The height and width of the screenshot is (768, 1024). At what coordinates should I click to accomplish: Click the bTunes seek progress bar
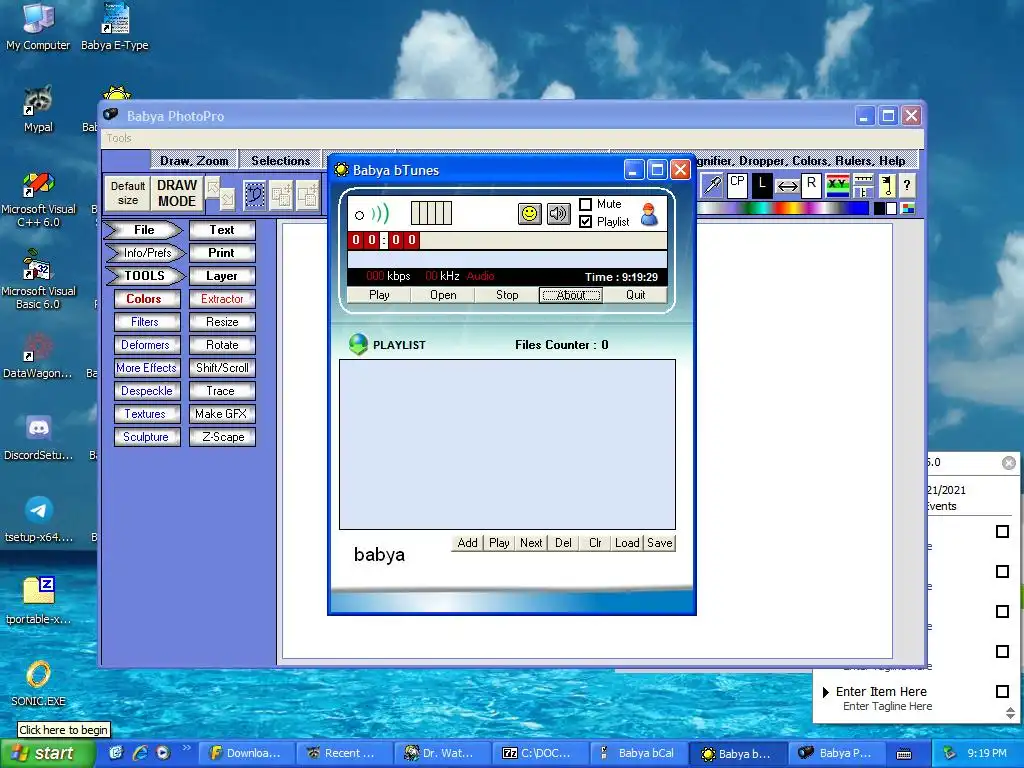pos(543,240)
